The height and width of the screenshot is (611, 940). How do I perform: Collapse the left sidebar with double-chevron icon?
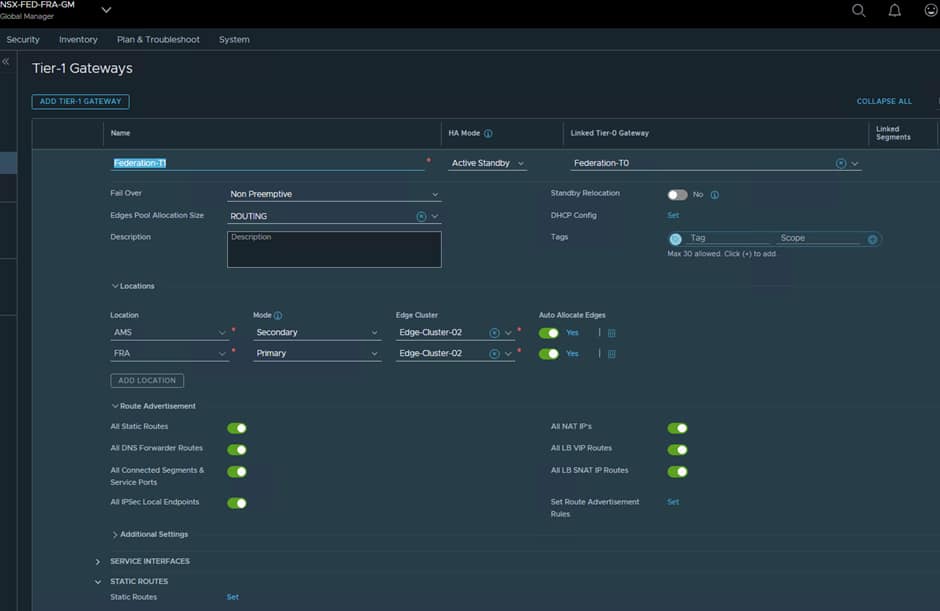pos(6,62)
